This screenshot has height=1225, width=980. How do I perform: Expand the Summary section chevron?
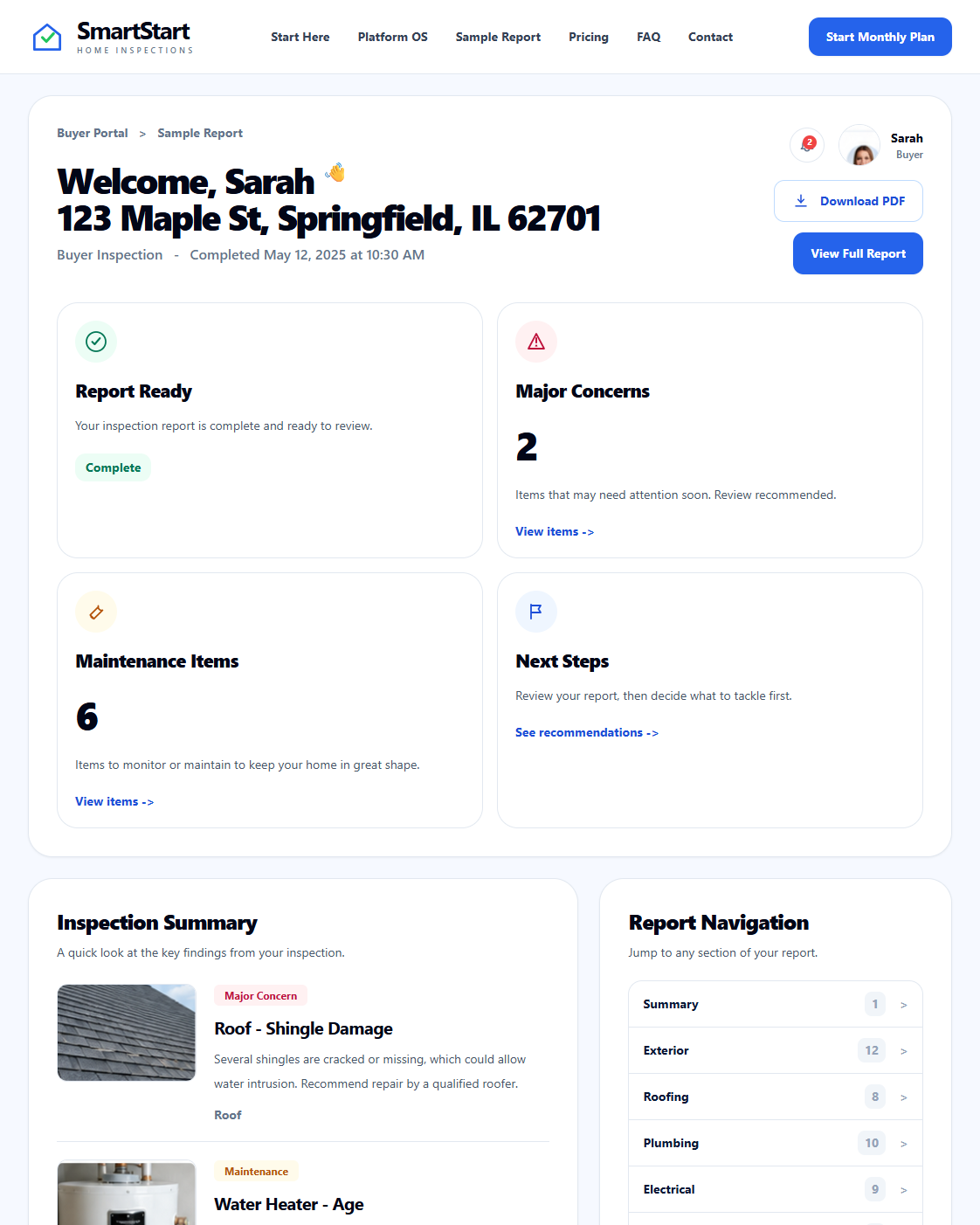tap(904, 1005)
